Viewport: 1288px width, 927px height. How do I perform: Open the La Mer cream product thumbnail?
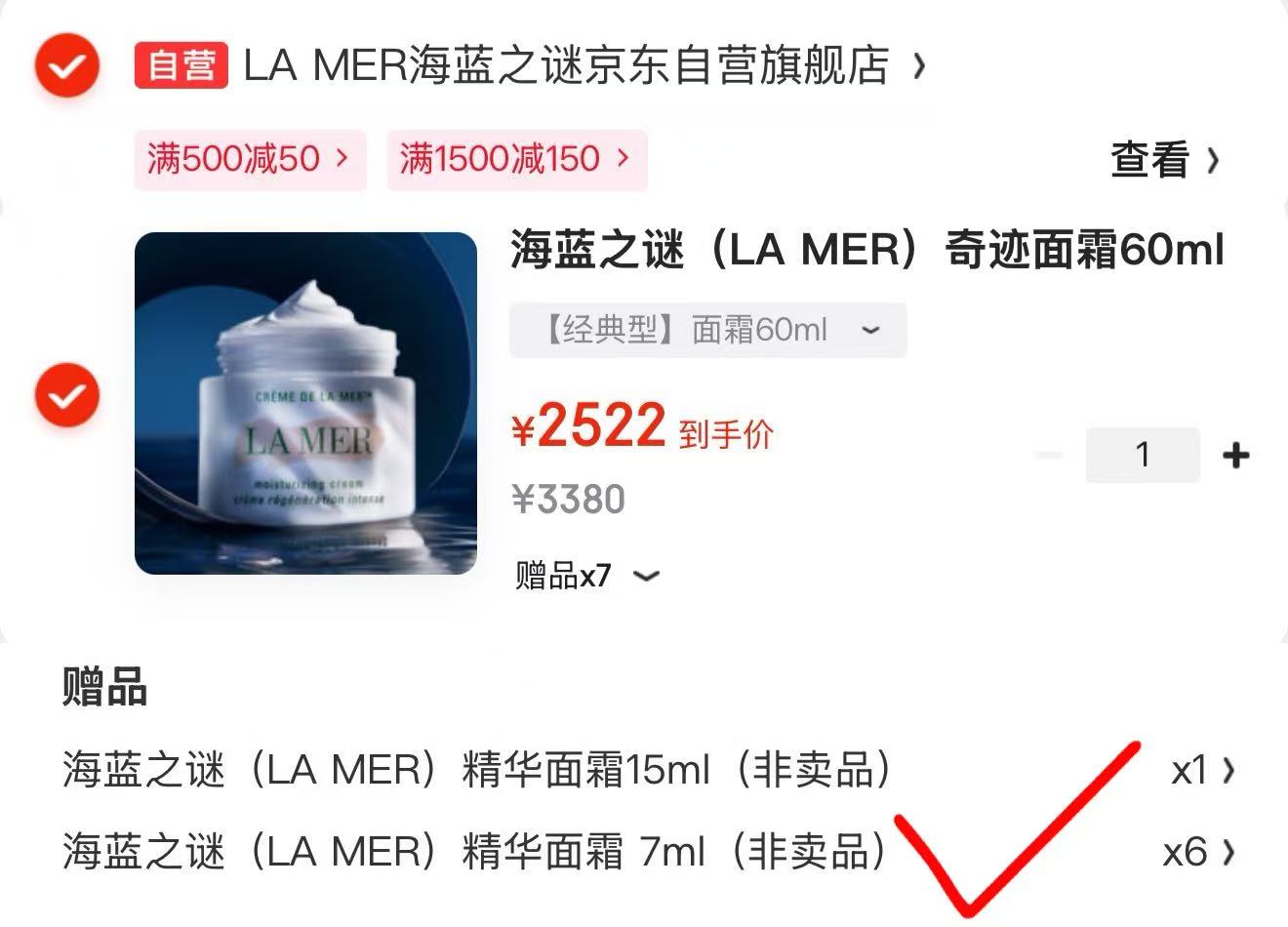pos(306,403)
